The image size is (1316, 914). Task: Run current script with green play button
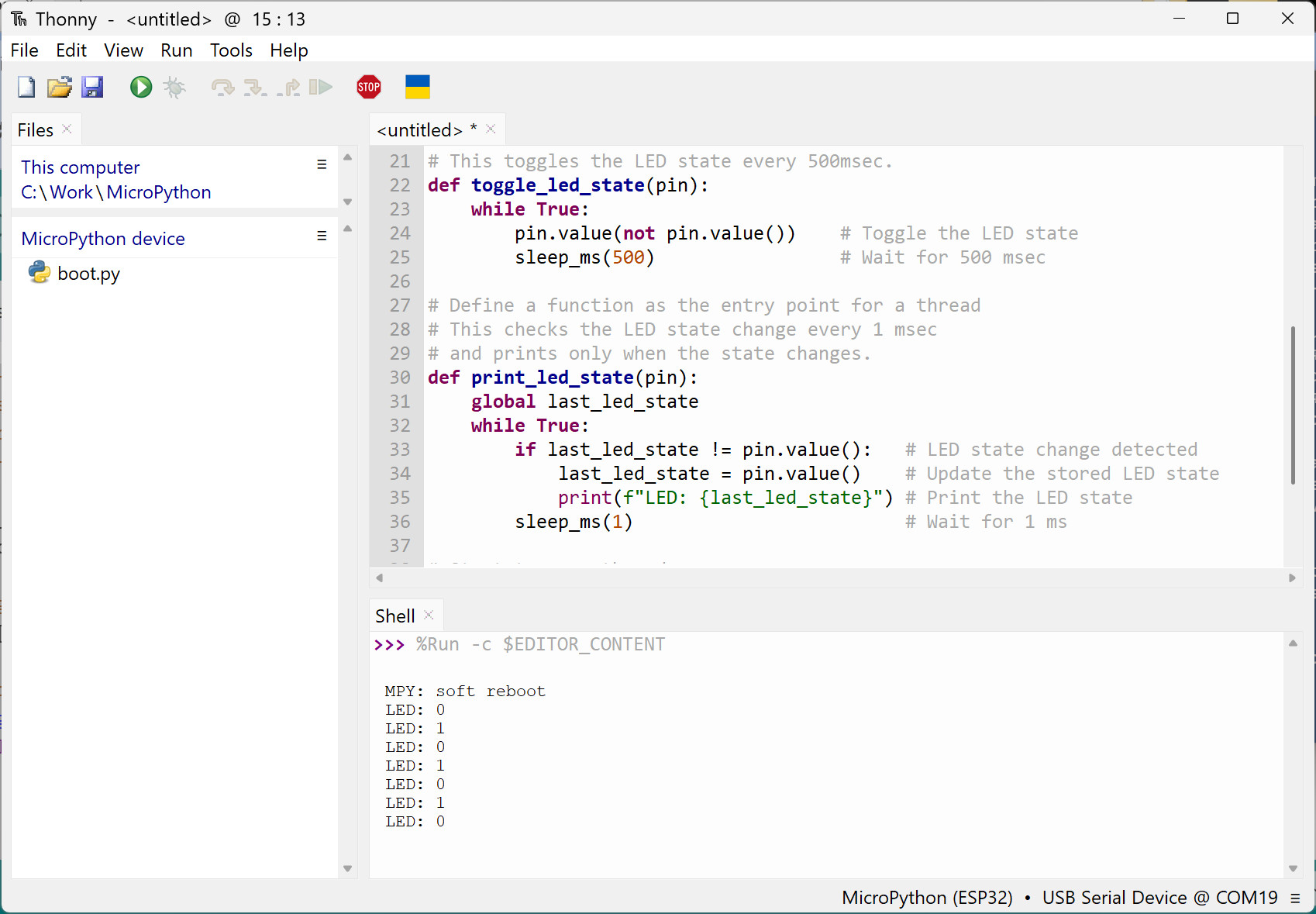[141, 87]
